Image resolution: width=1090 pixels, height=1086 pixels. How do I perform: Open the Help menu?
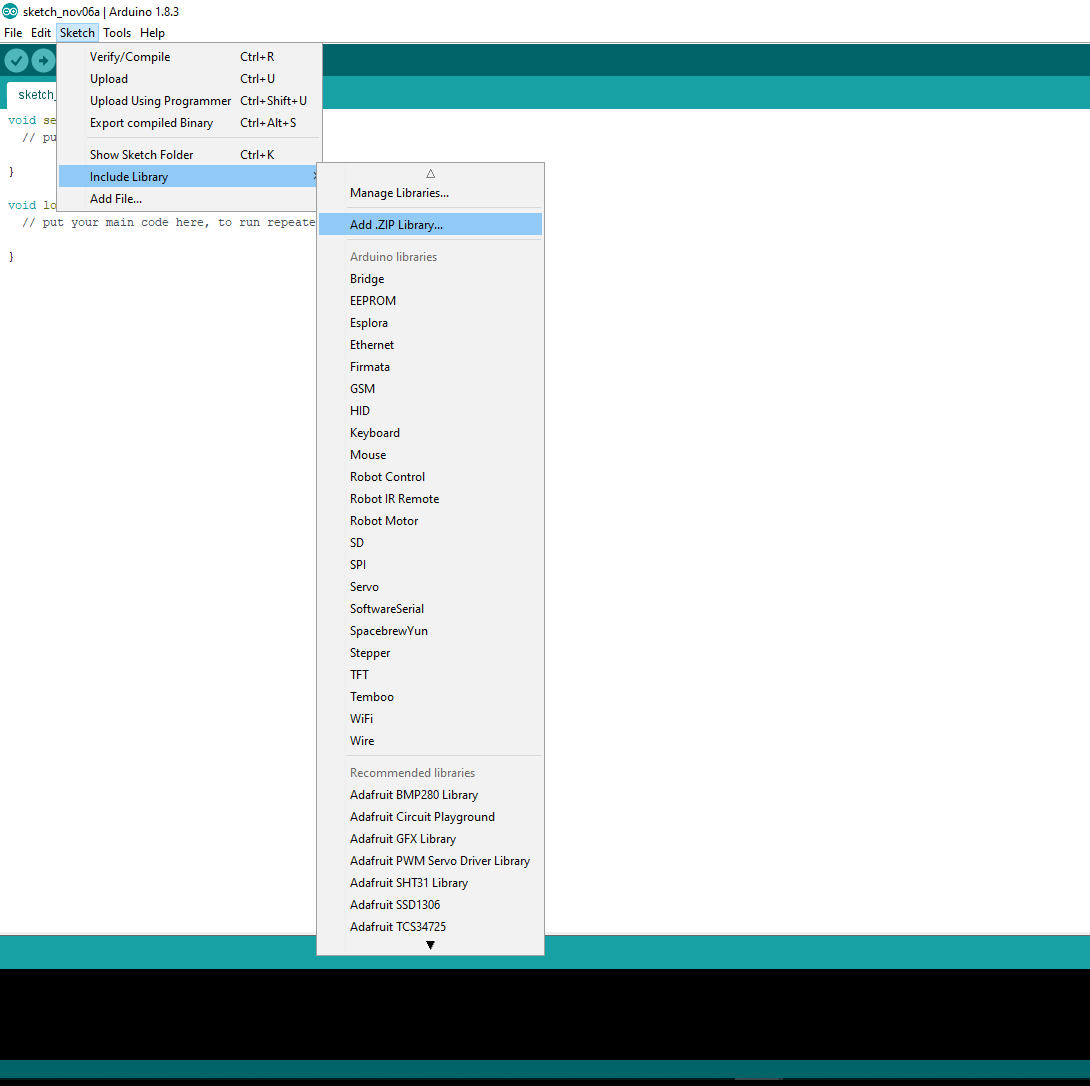(152, 33)
